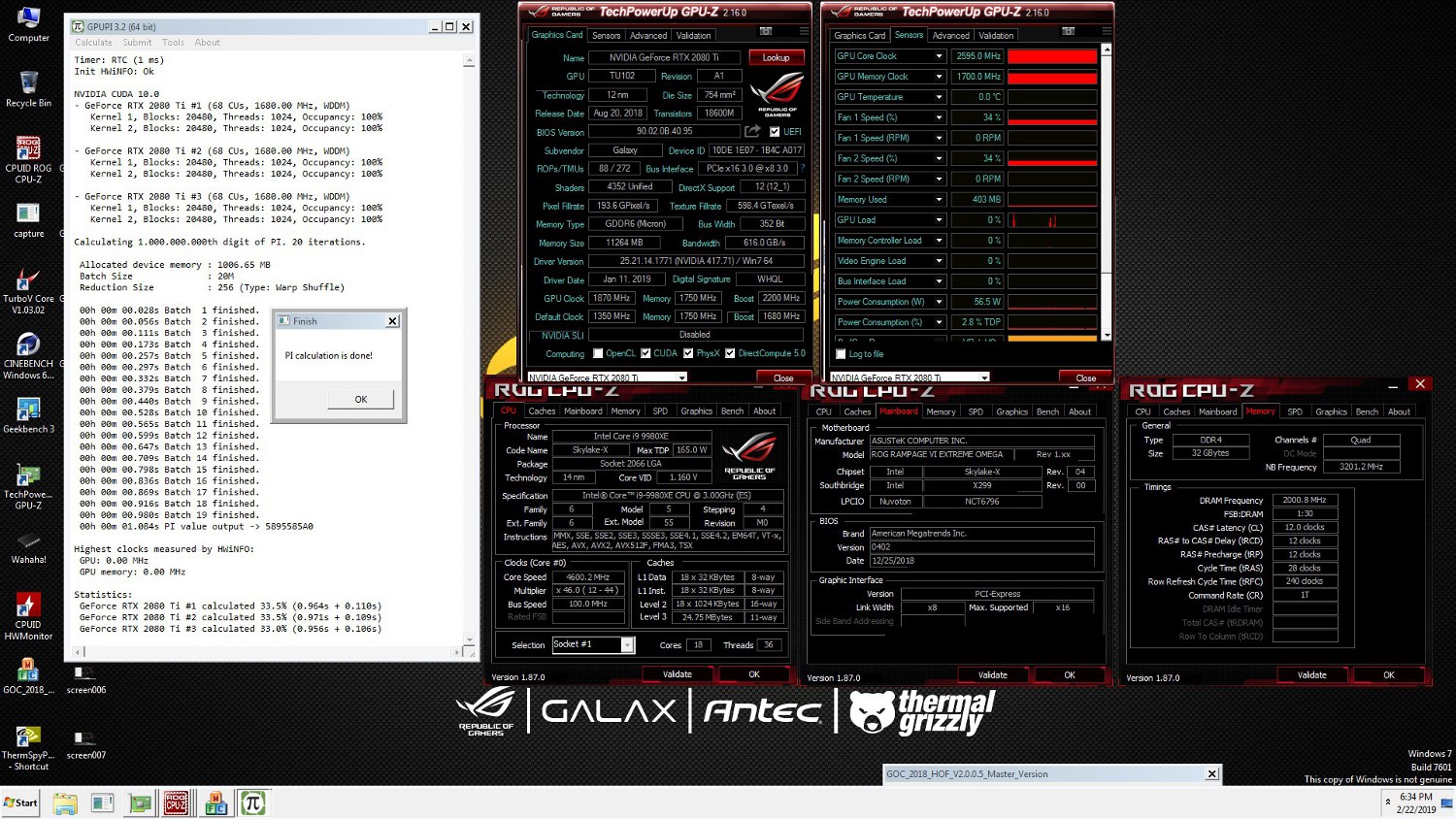1456x819 pixels.
Task: Click the Bus Interface question mark icon
Action: pyautogui.click(x=803, y=168)
